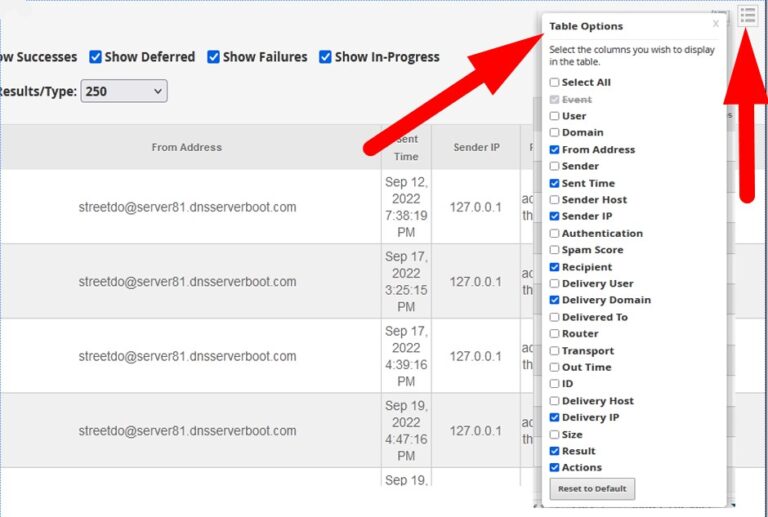The image size is (768, 517).
Task: Close the Table Options popup with X
Action: point(715,23)
